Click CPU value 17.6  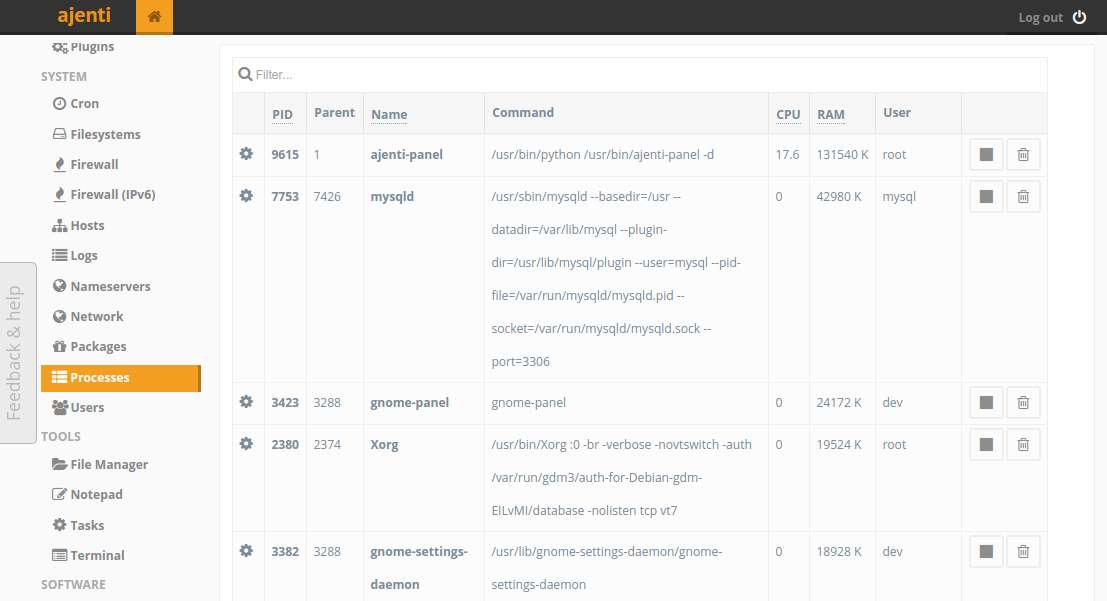coord(787,155)
